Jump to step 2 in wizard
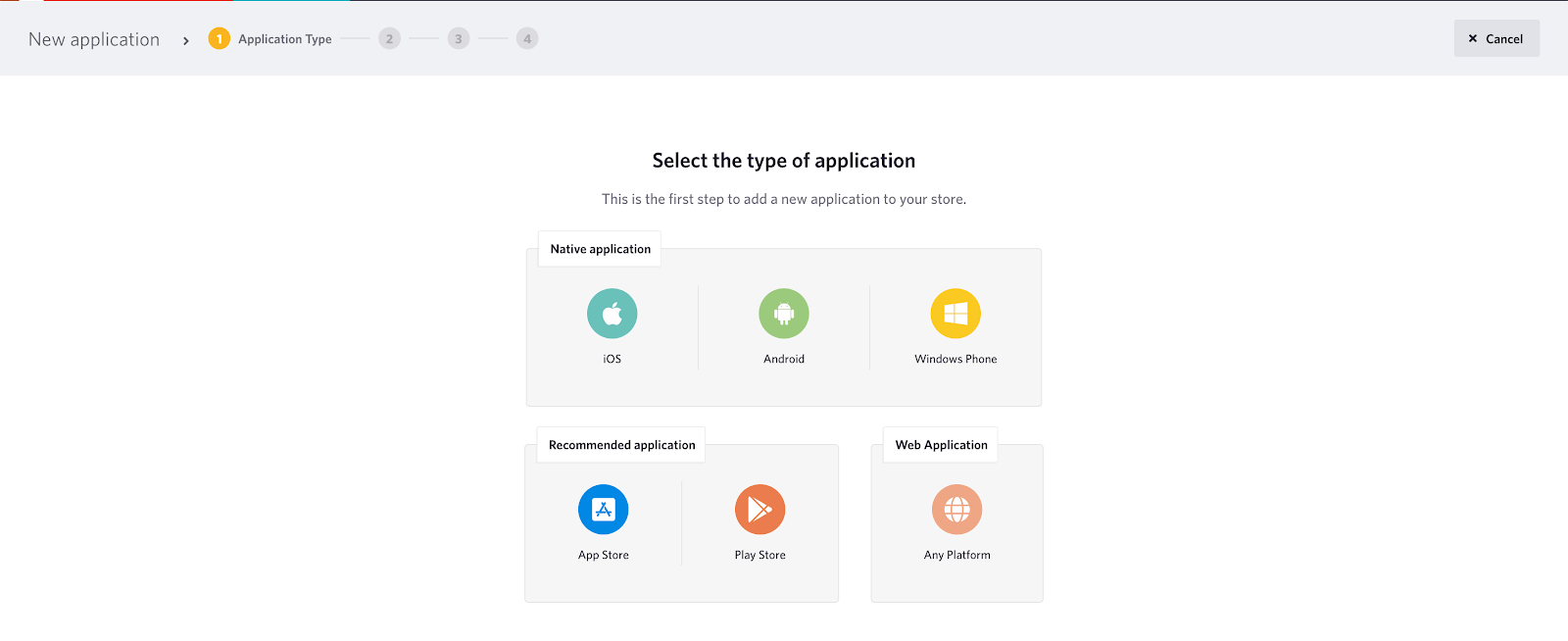Image resolution: width=1568 pixels, height=641 pixels. pos(389,39)
